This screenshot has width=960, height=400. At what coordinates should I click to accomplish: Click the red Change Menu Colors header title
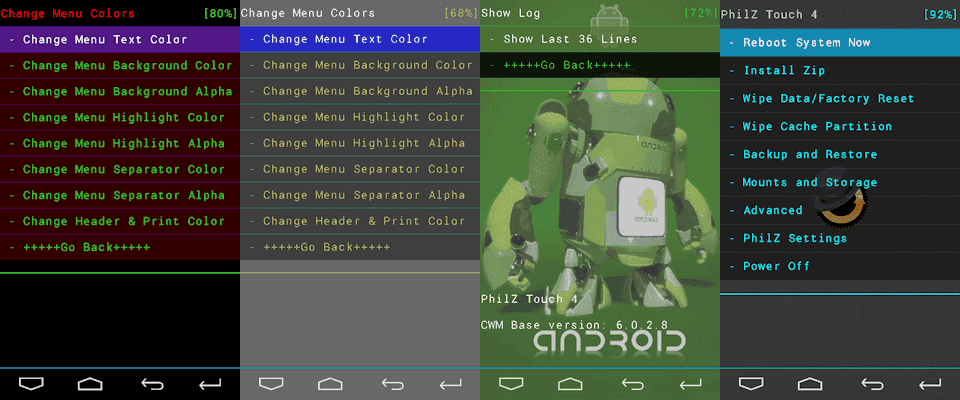67,13
